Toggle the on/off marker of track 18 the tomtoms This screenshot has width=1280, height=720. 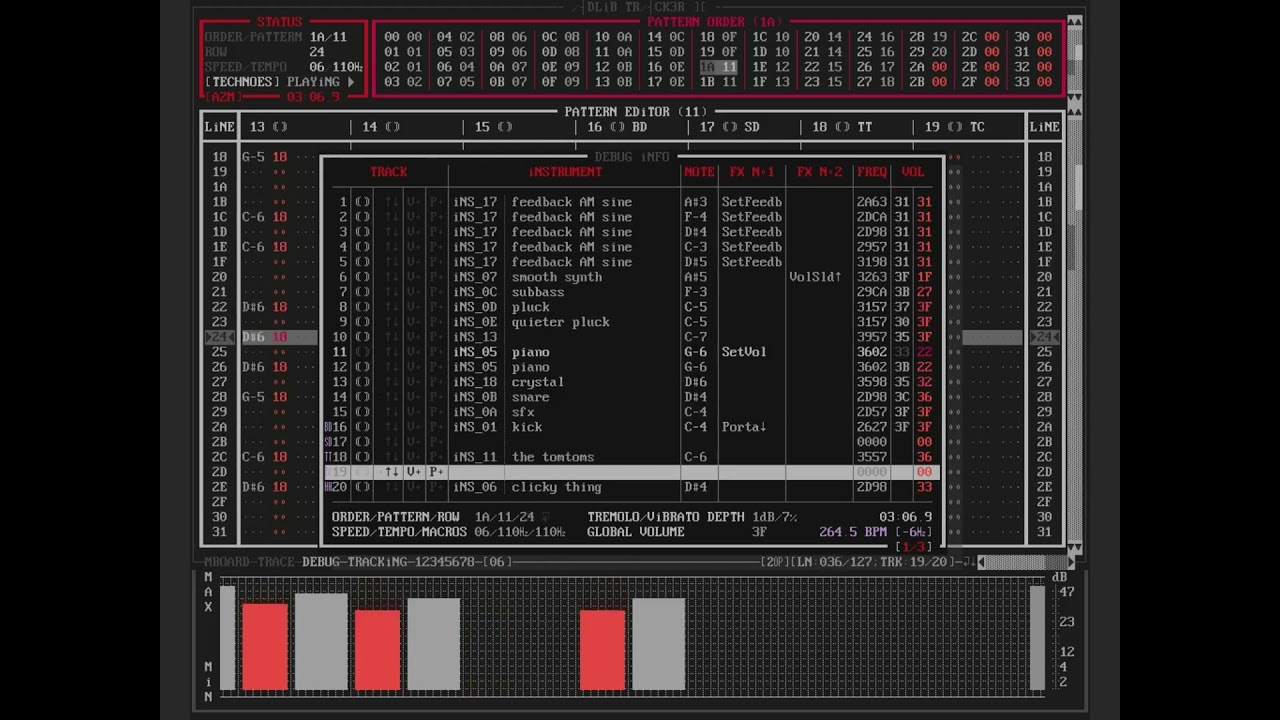coord(362,457)
